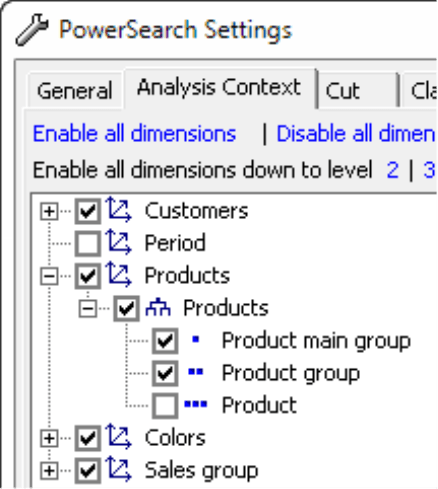Click the two-dot level icon beside Product group

tap(196, 372)
